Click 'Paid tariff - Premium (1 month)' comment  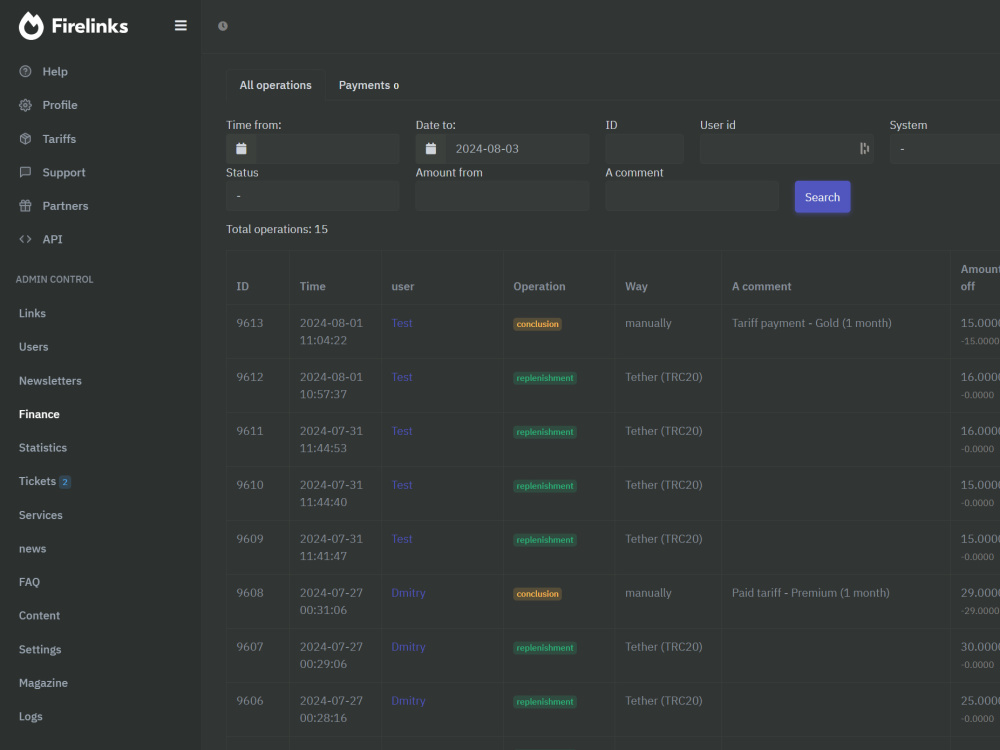pos(810,593)
